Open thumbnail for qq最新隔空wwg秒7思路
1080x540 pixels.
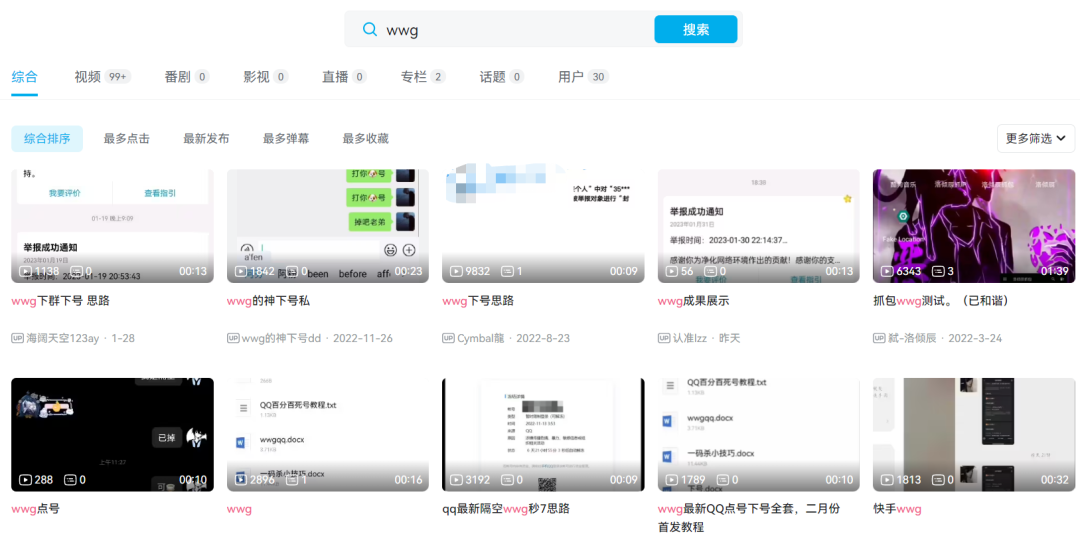pyautogui.click(x=543, y=434)
